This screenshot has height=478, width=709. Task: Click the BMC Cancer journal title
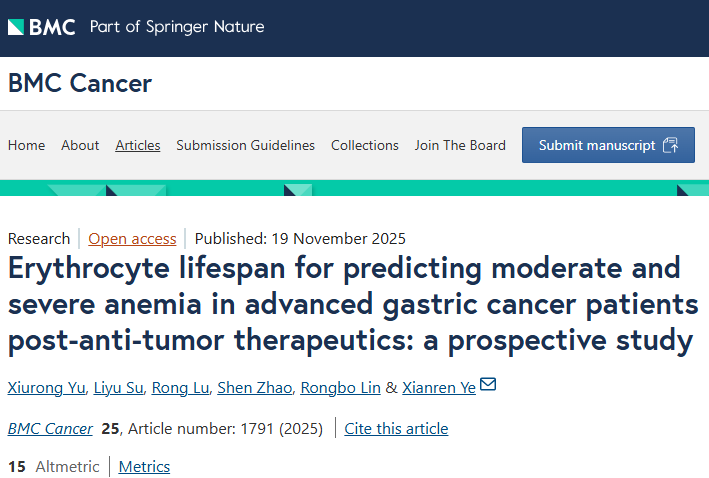click(80, 83)
